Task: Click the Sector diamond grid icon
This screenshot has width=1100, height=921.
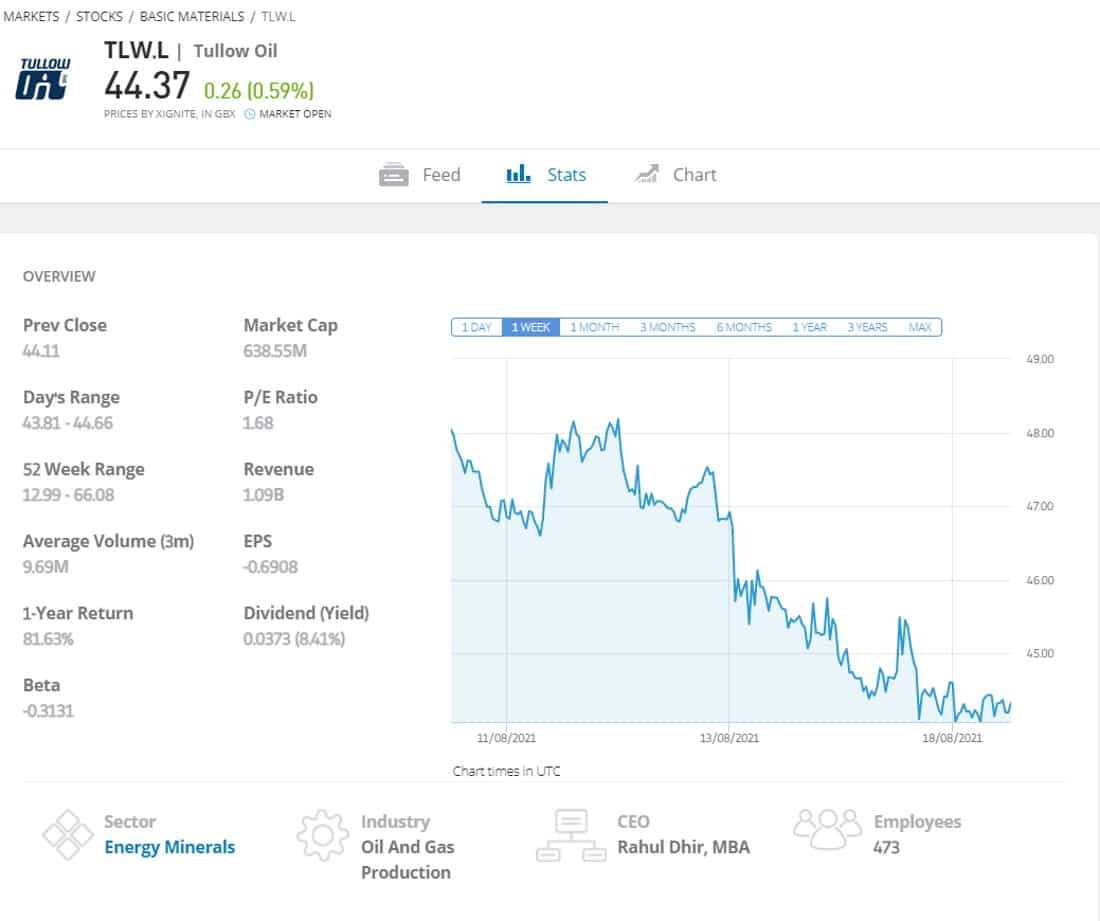Action: pos(67,835)
